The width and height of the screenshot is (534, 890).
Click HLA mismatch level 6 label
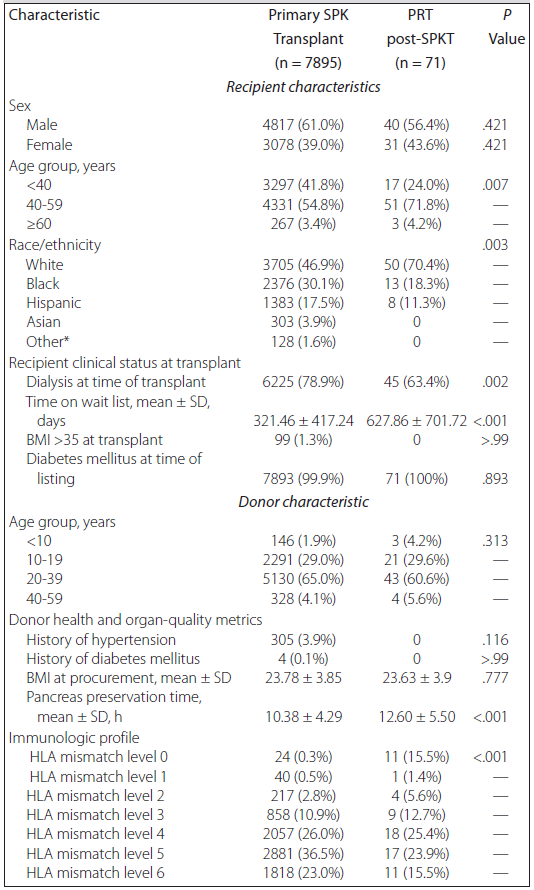[95, 873]
